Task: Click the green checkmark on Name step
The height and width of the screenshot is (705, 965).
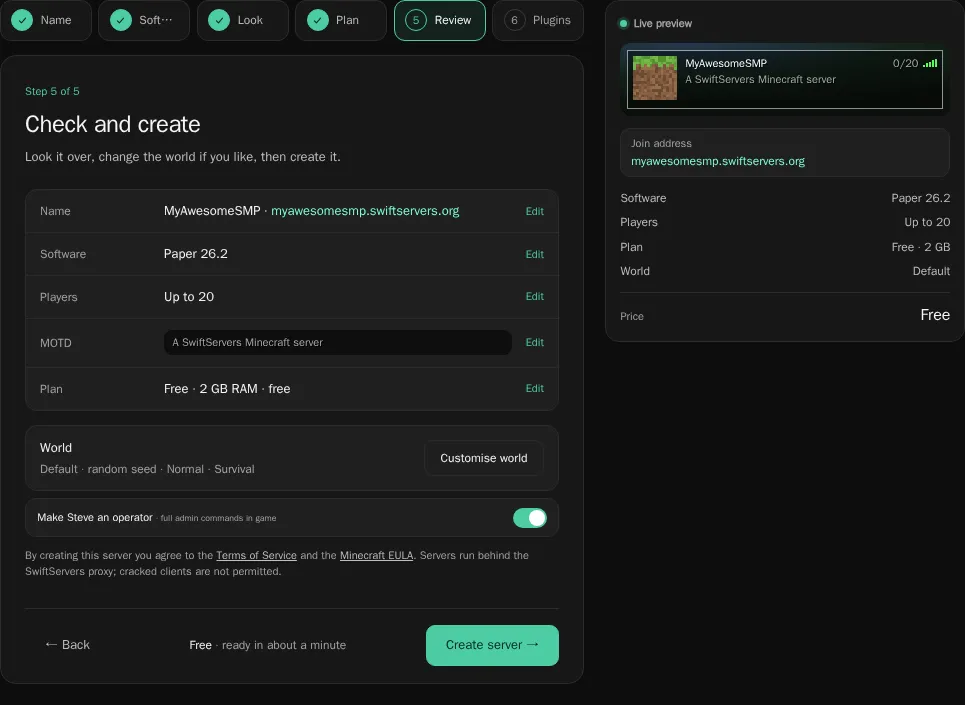Action: point(22,20)
